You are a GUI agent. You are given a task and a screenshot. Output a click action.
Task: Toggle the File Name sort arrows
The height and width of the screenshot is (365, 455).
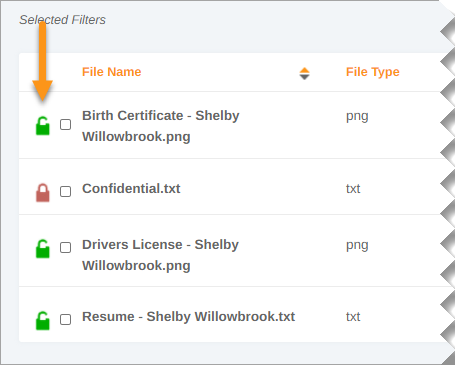[304, 73]
